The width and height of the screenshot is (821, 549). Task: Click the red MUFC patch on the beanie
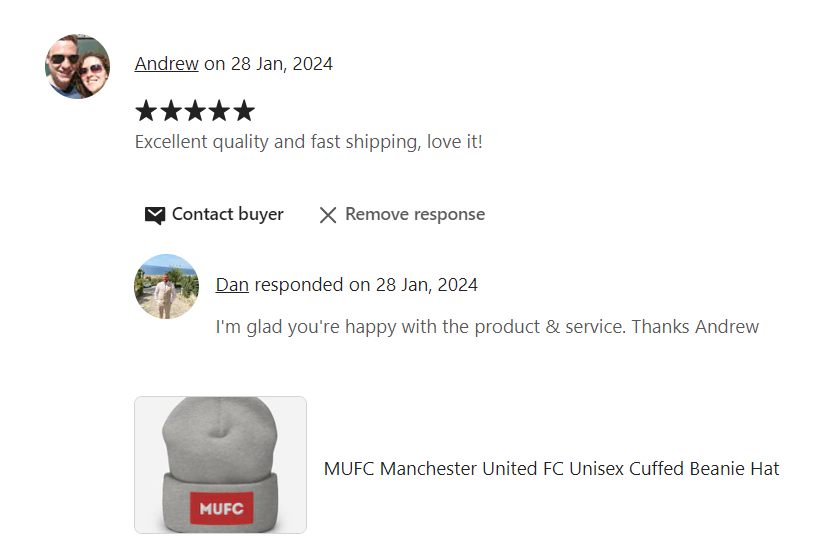(x=221, y=508)
